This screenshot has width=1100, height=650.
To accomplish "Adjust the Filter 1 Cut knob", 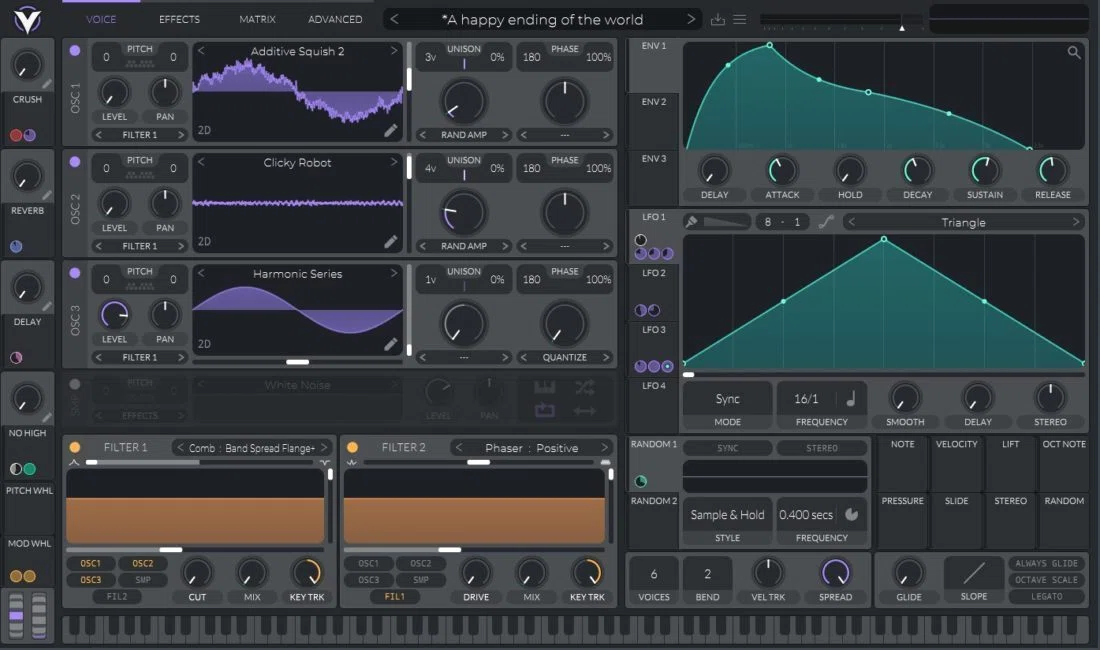I will [197, 573].
